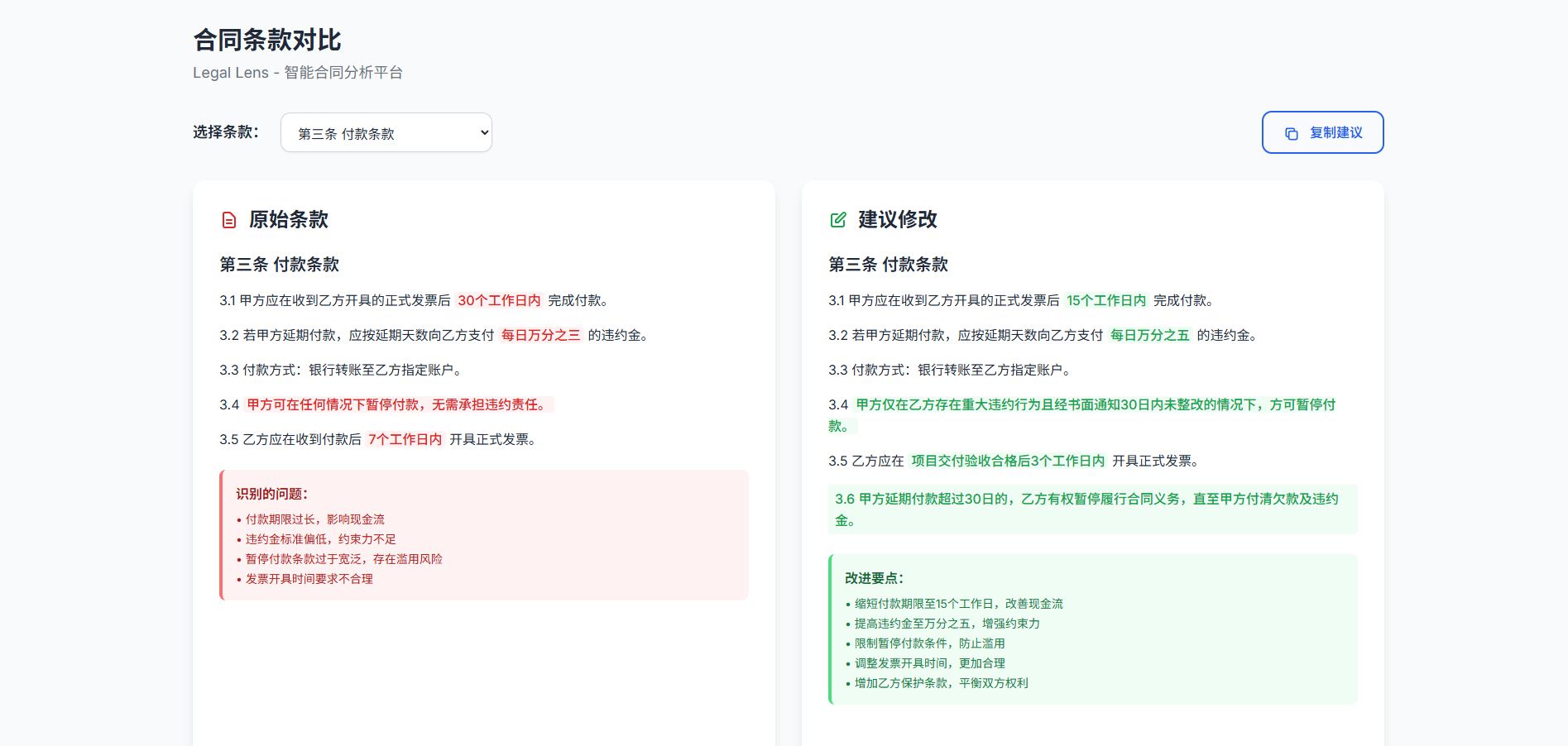
Task: Click the highlighted 15个工作日内 text
Action: click(1106, 300)
